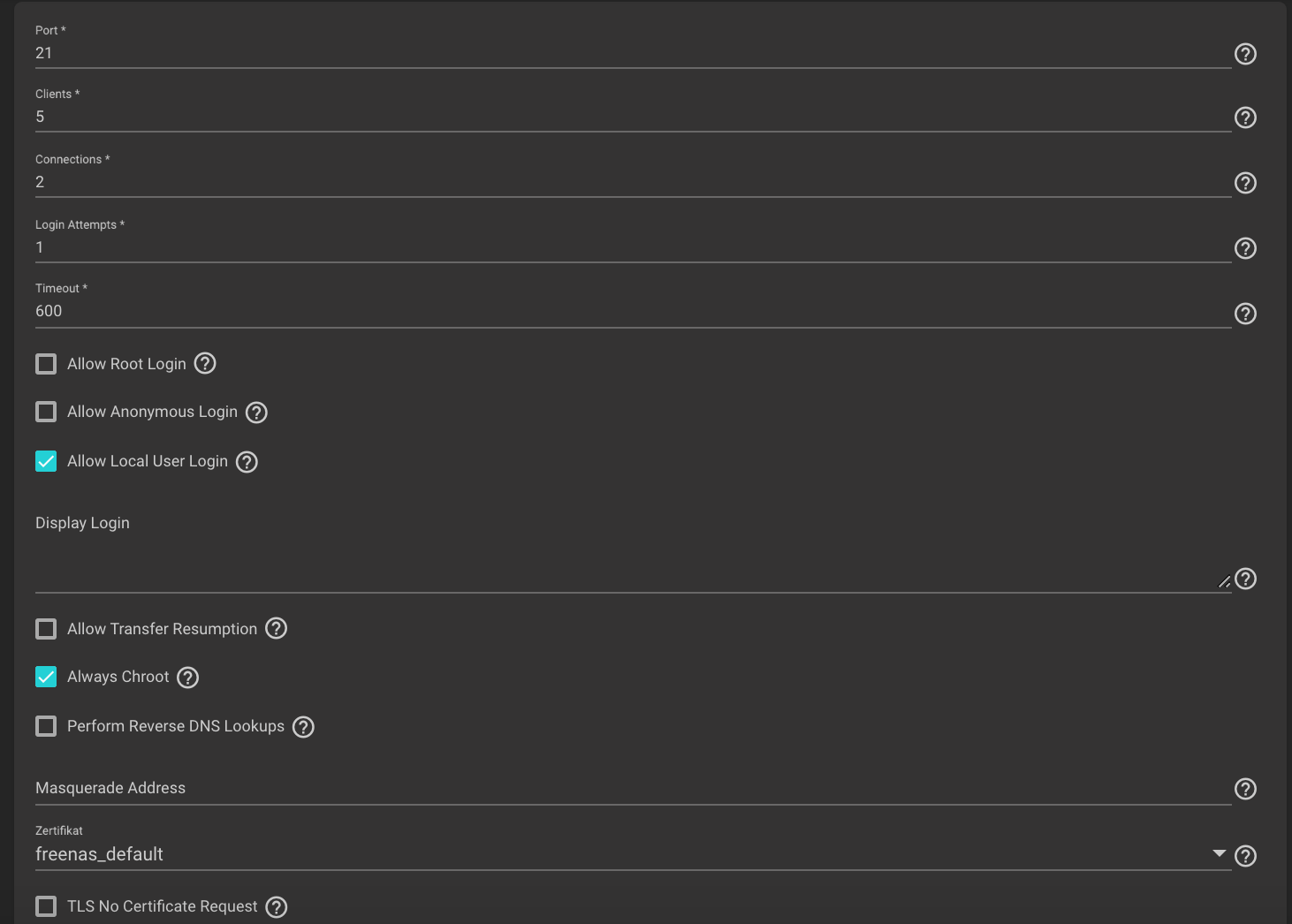
Task: Expand the Zertifikat dropdown arrow
Action: coord(1220,853)
